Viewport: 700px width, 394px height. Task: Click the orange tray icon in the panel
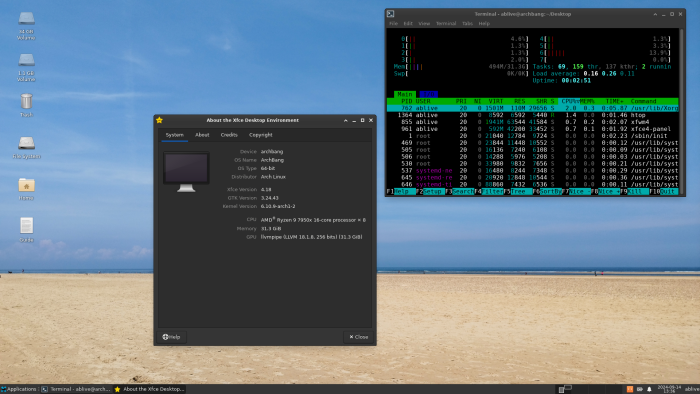(x=629, y=389)
